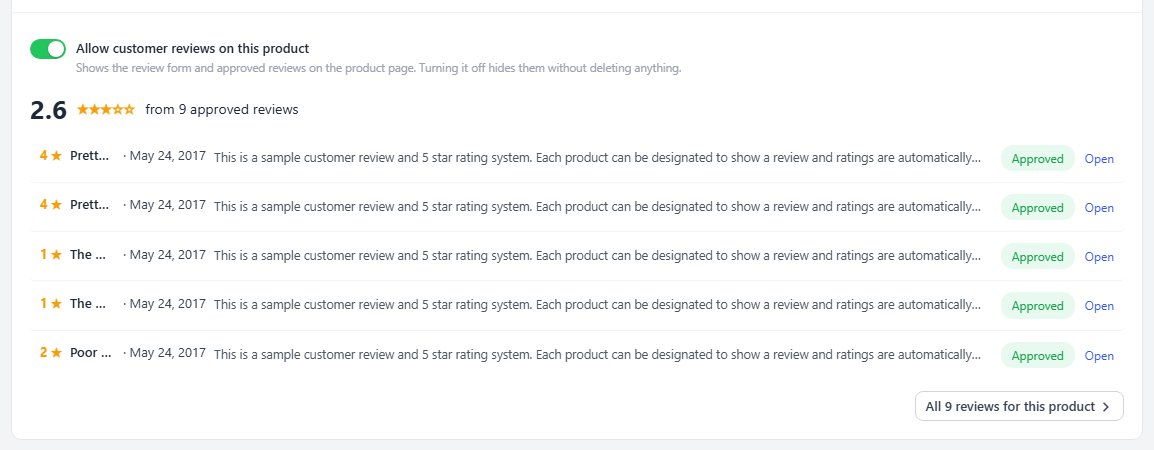This screenshot has height=450, width=1154.
Task: Click the Approved badge on 'Poor ...' review
Action: (x=1037, y=356)
